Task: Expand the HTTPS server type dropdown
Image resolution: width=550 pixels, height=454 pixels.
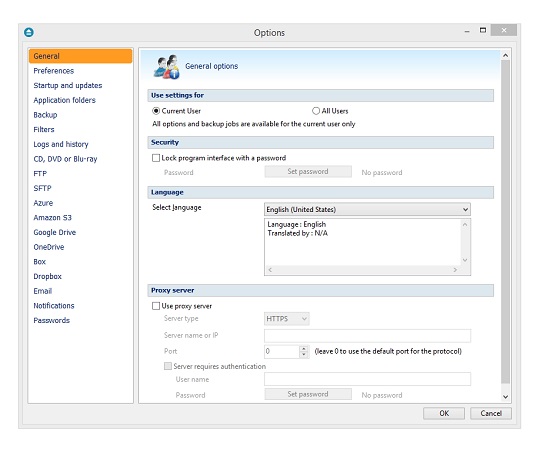Action: [x=287, y=319]
